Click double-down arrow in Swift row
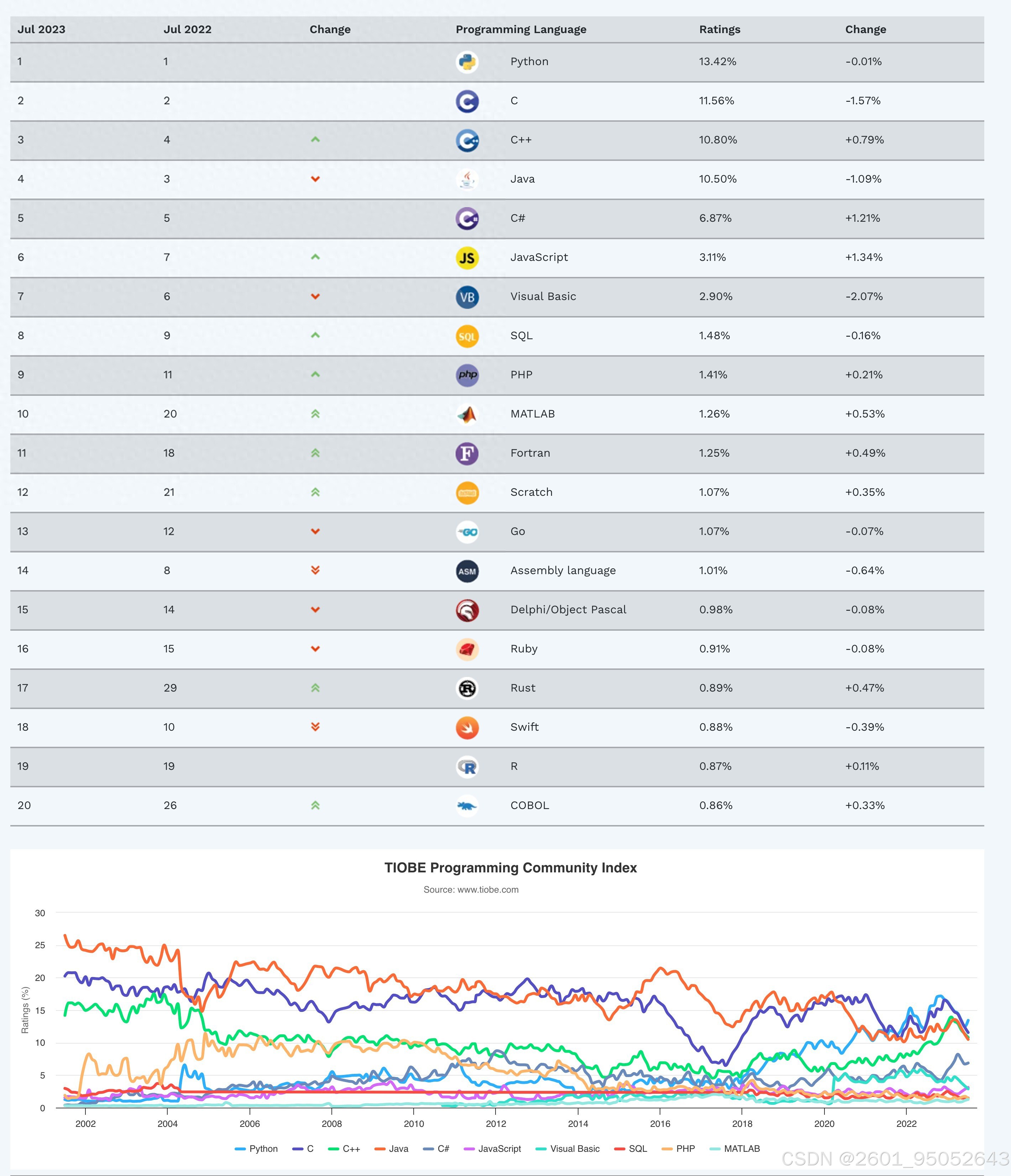 (x=315, y=727)
